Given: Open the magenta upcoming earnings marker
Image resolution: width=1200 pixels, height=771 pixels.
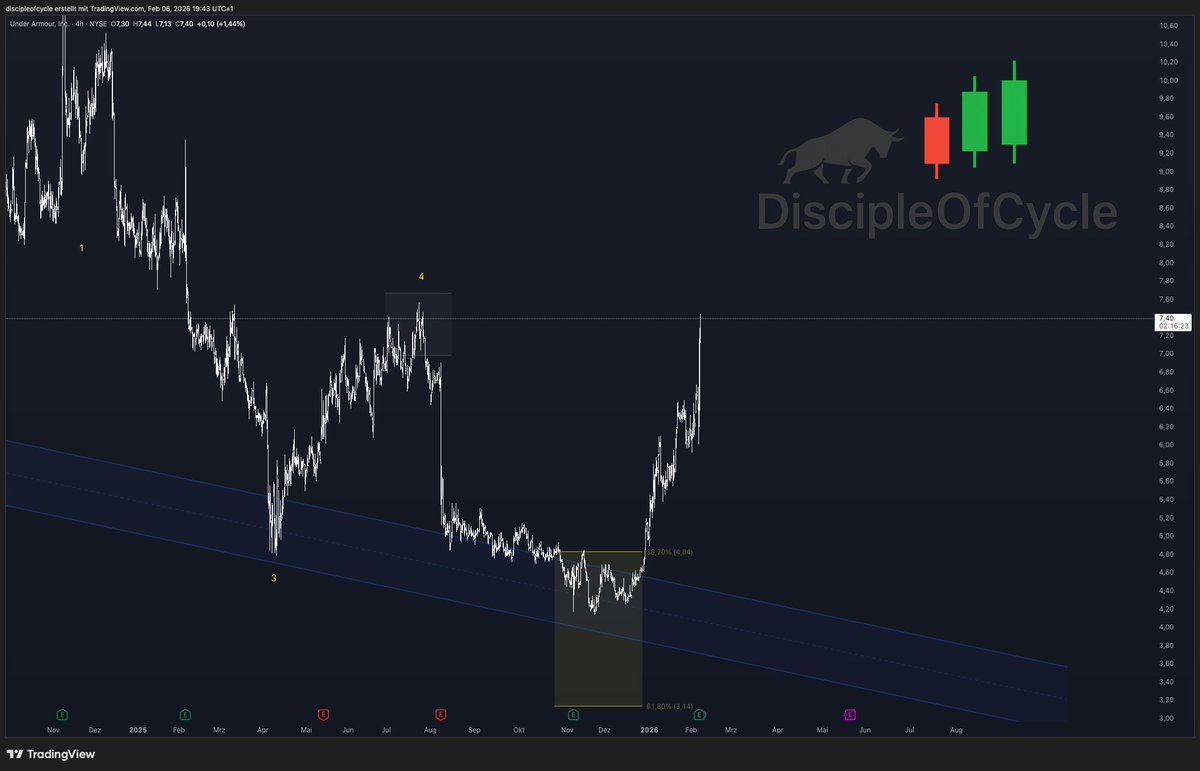Looking at the screenshot, I should [x=850, y=714].
